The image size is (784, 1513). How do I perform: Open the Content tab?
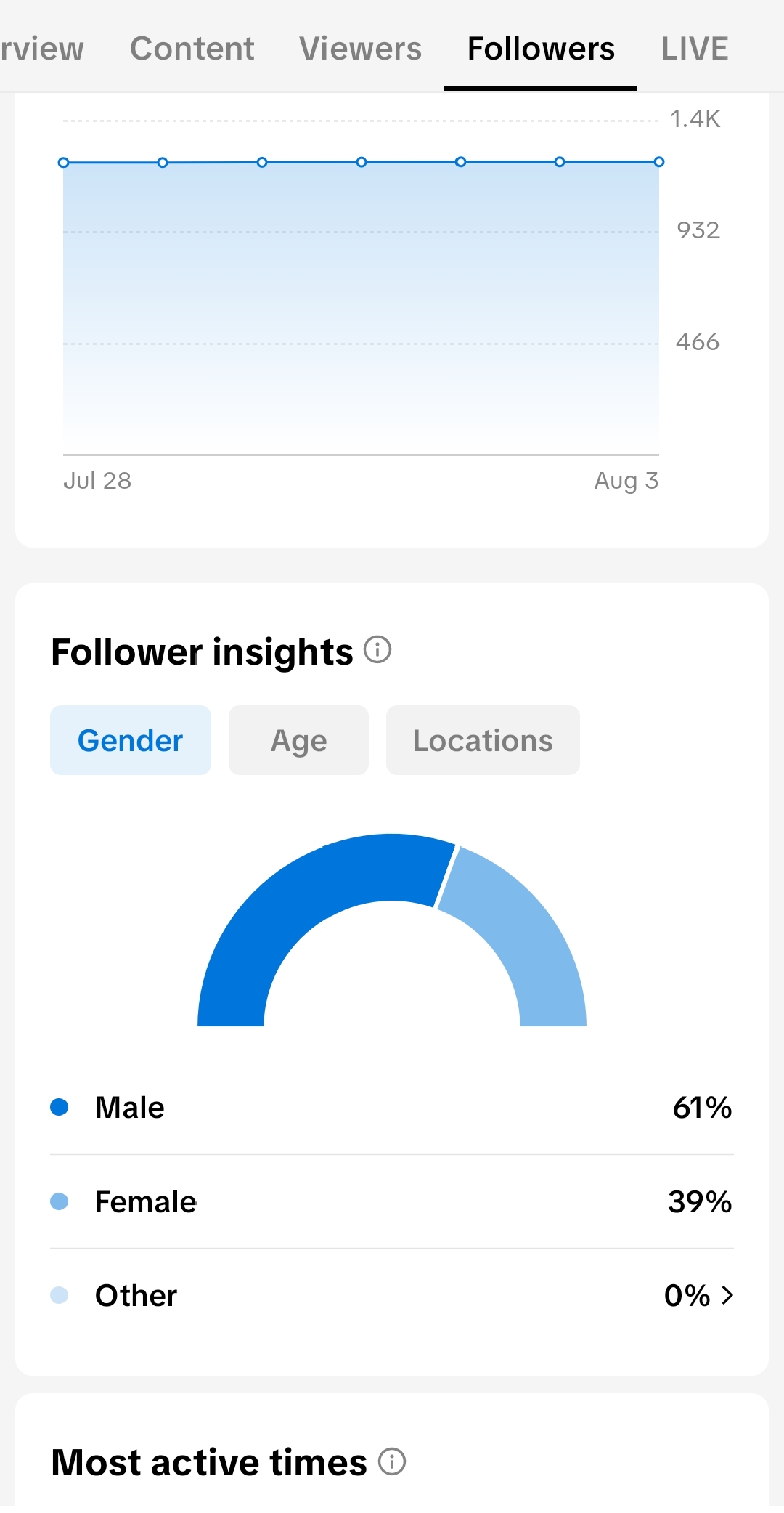[192, 49]
